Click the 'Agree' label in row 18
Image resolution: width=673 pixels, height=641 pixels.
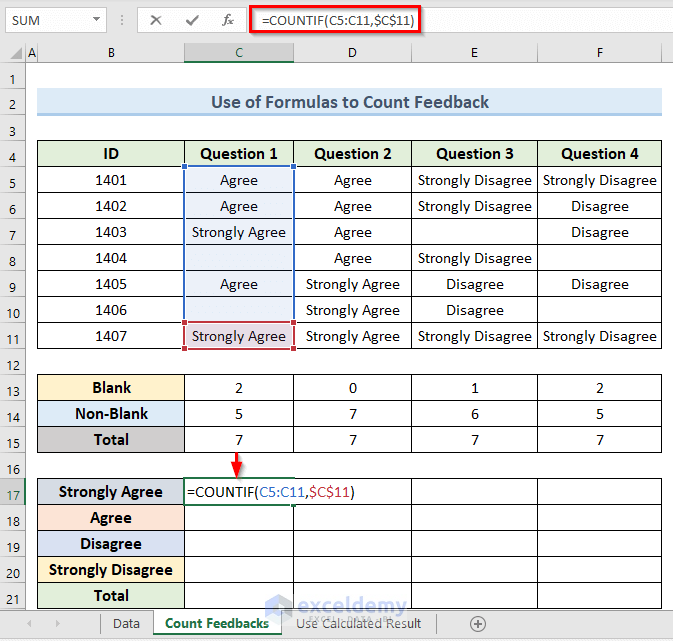click(111, 518)
